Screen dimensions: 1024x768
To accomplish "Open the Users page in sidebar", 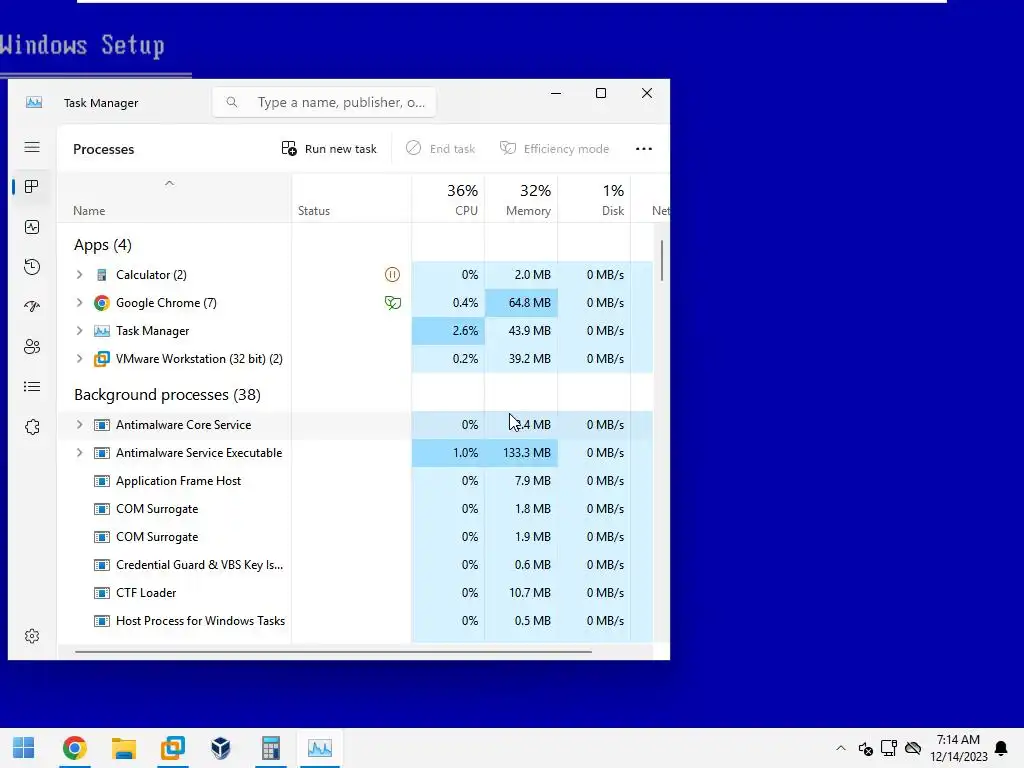I will tap(32, 347).
